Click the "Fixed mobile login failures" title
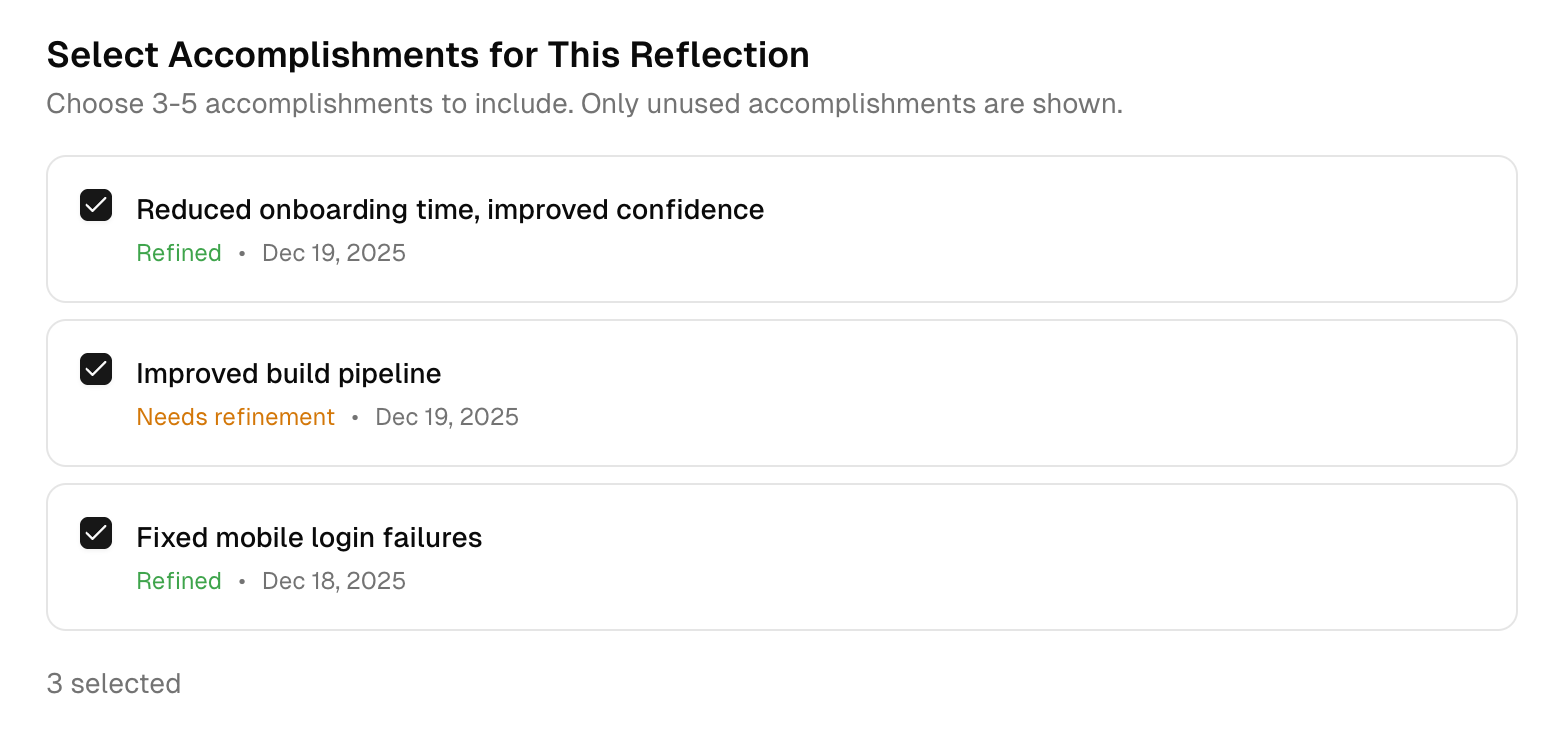 click(309, 538)
